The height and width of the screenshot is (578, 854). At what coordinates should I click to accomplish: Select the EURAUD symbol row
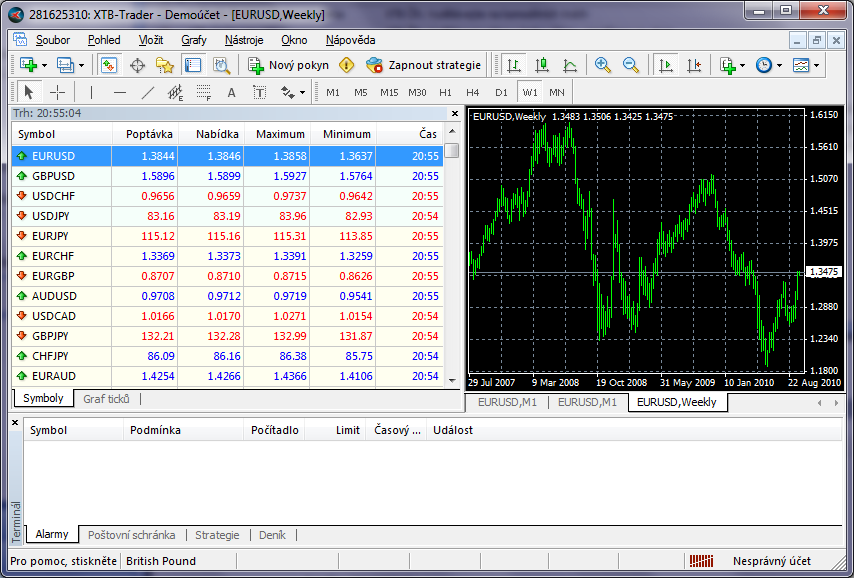pos(228,376)
